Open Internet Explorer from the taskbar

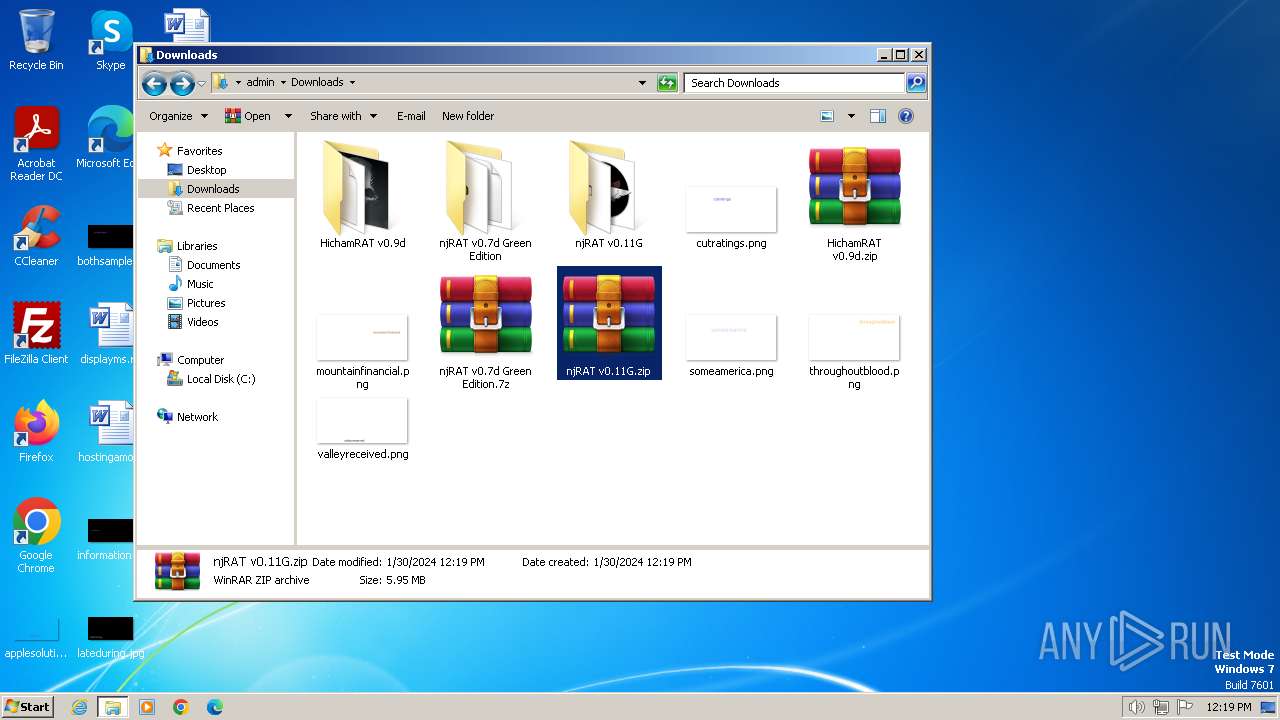pyautogui.click(x=80, y=707)
